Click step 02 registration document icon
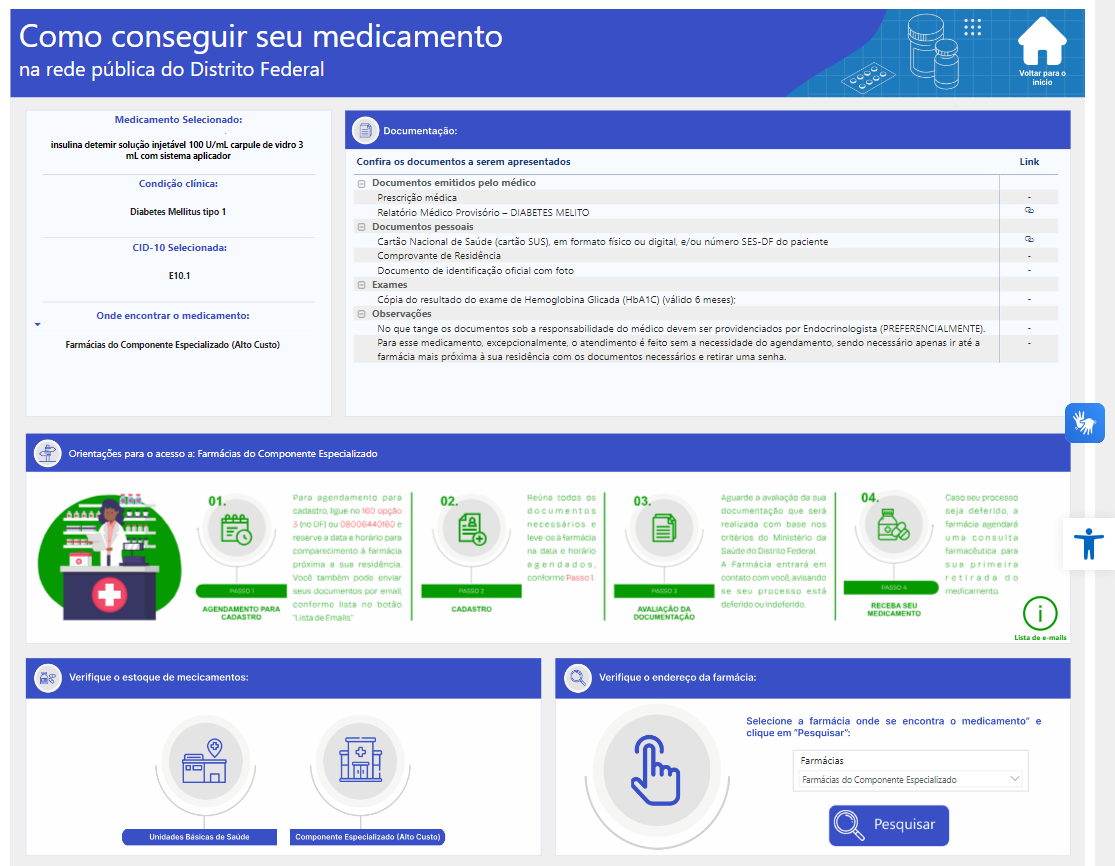Viewport: 1115px width, 866px height. [x=471, y=529]
